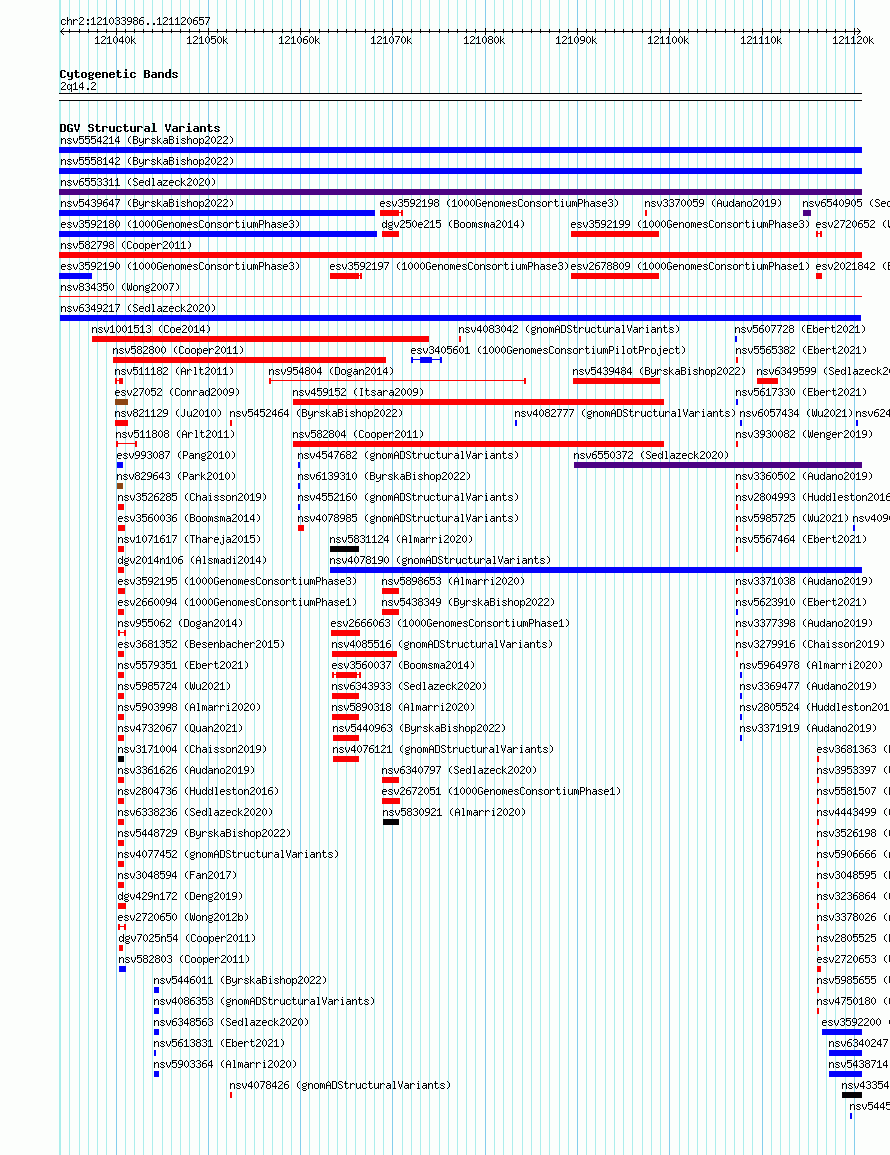Click the red nsv4085516 variant bar
The image size is (890, 1155).
click(364, 654)
